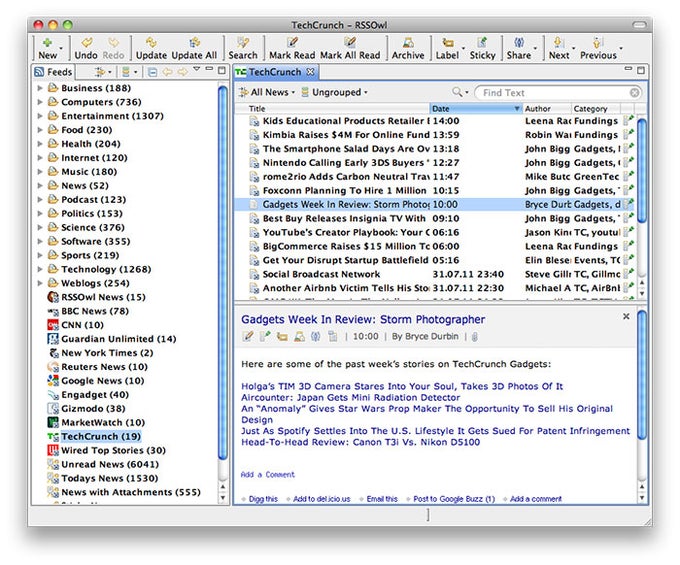Click the Share toolbar icon

pos(519,42)
